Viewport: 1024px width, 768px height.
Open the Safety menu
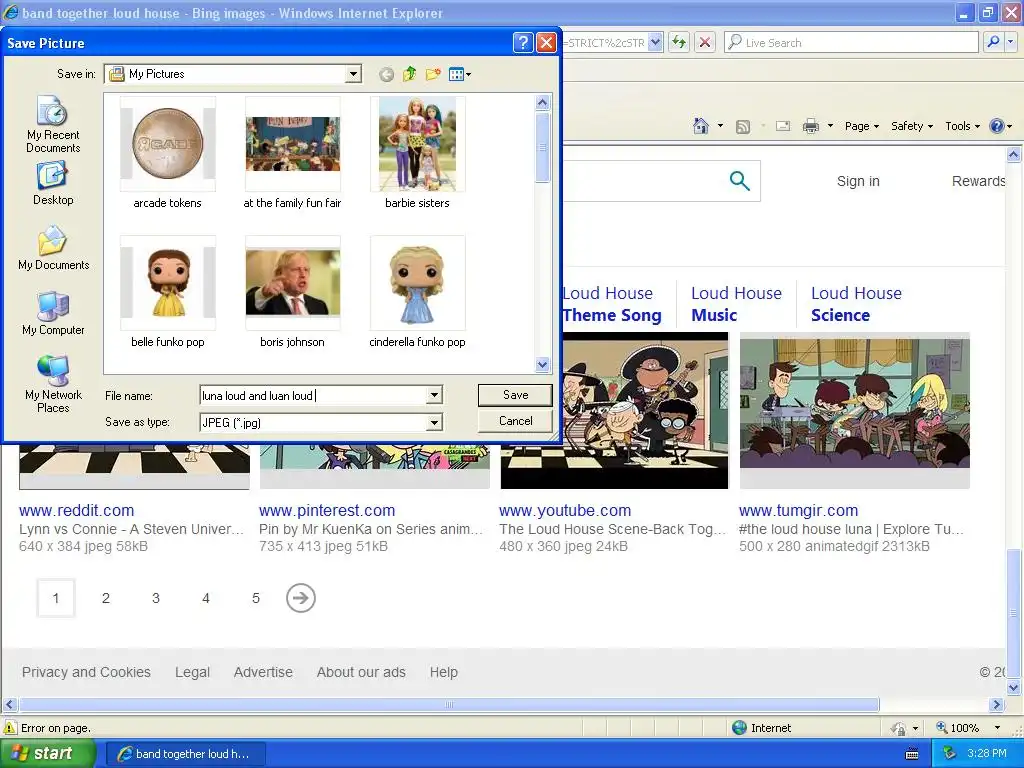(x=912, y=126)
